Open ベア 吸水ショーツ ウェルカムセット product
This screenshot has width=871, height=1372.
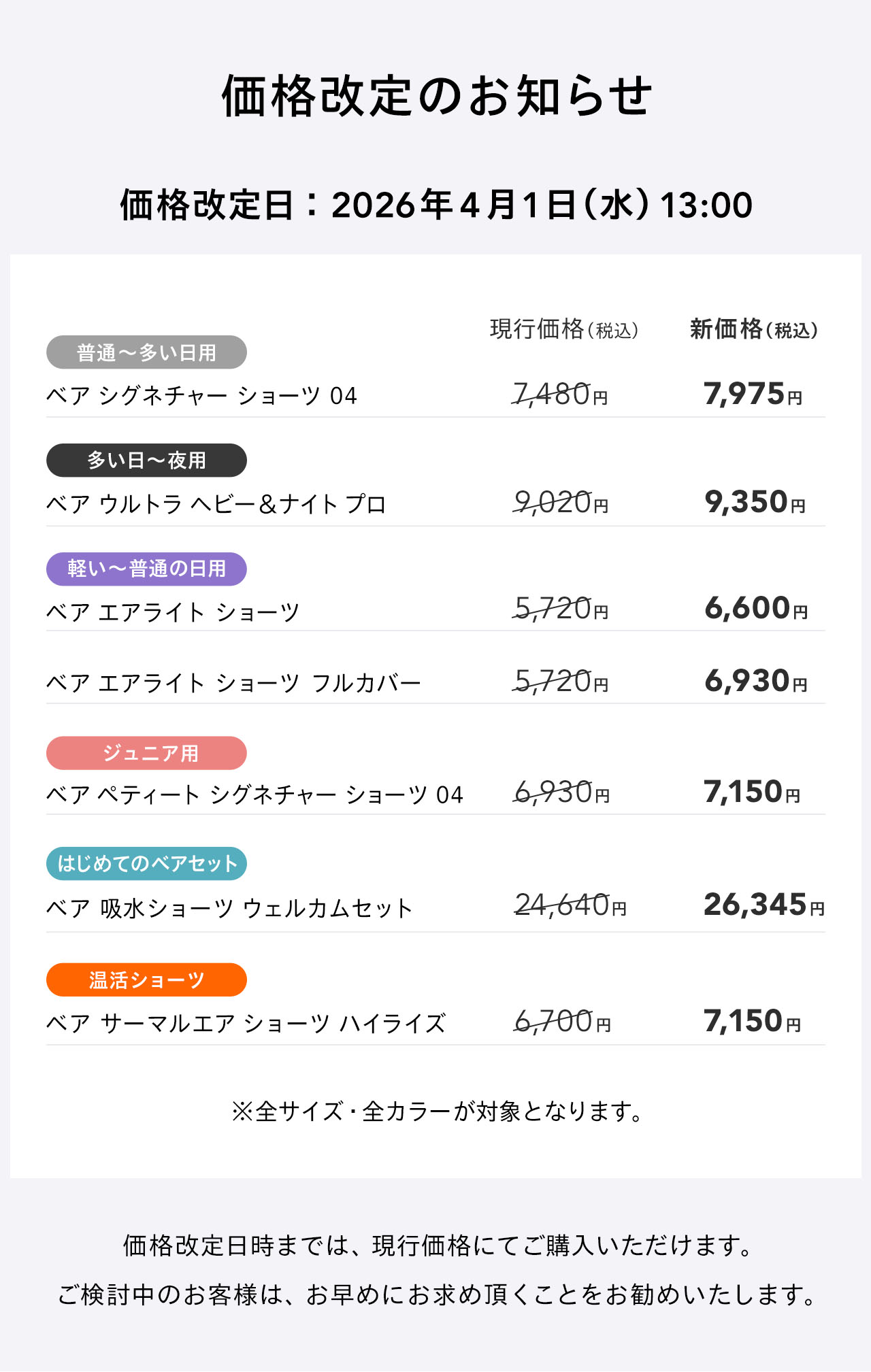229,908
